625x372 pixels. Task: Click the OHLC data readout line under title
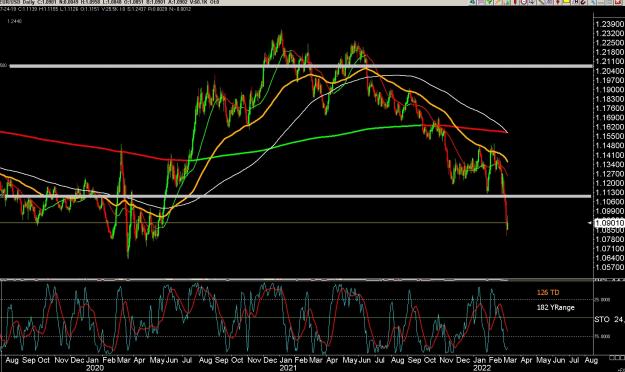(x=96, y=9)
